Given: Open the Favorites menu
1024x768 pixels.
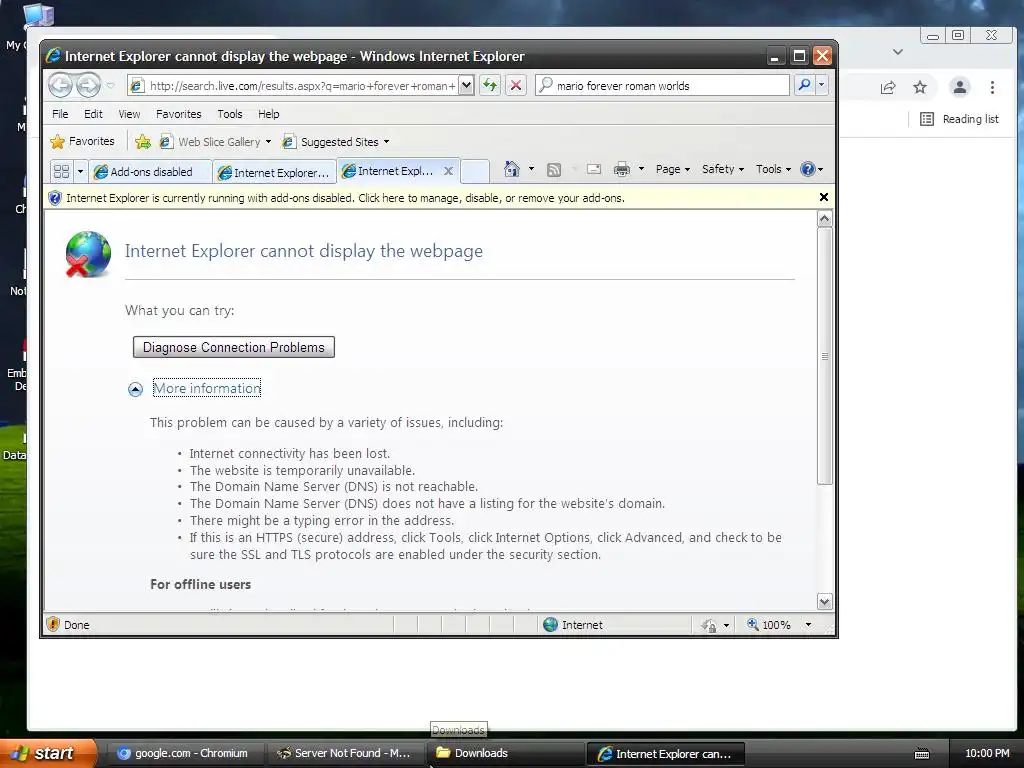Looking at the screenshot, I should pos(178,114).
